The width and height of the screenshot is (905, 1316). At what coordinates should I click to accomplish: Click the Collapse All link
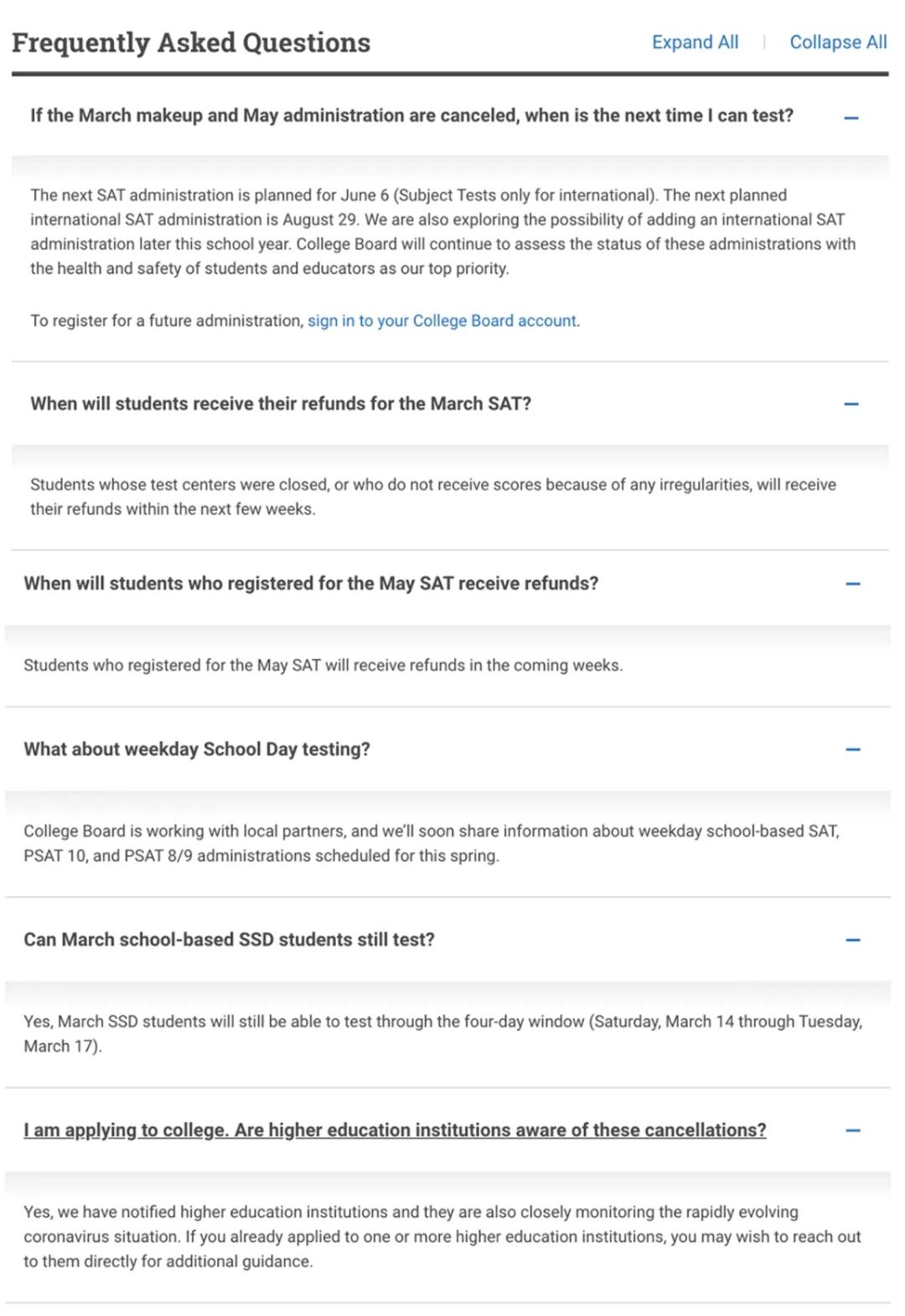pos(838,43)
